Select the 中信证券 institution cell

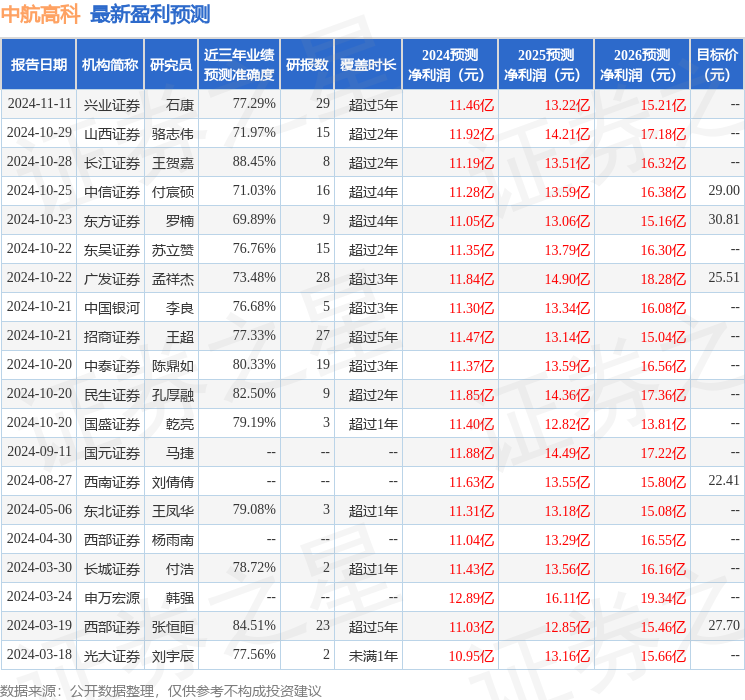point(112,192)
